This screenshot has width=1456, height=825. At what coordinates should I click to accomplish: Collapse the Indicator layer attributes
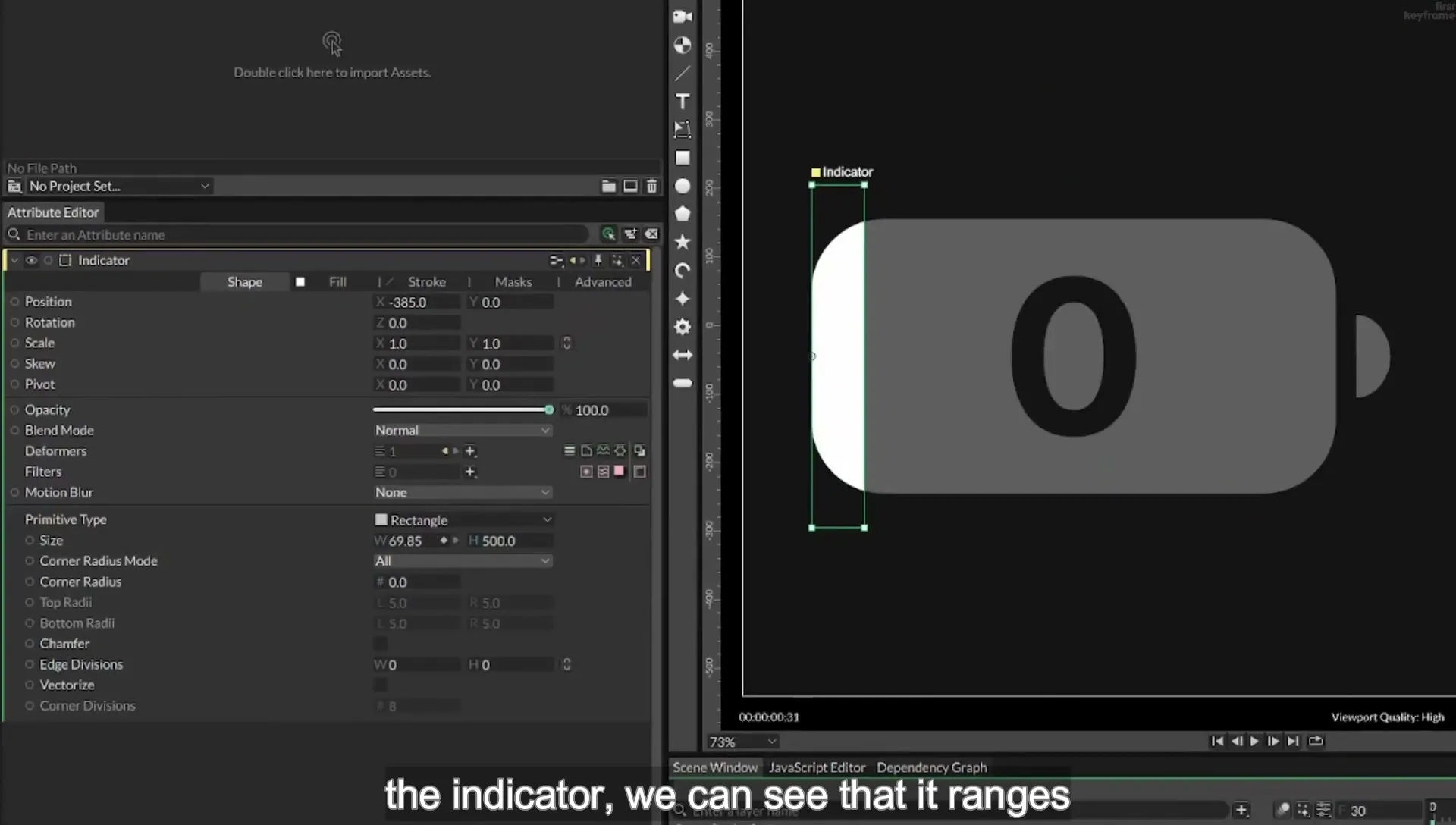pos(14,260)
